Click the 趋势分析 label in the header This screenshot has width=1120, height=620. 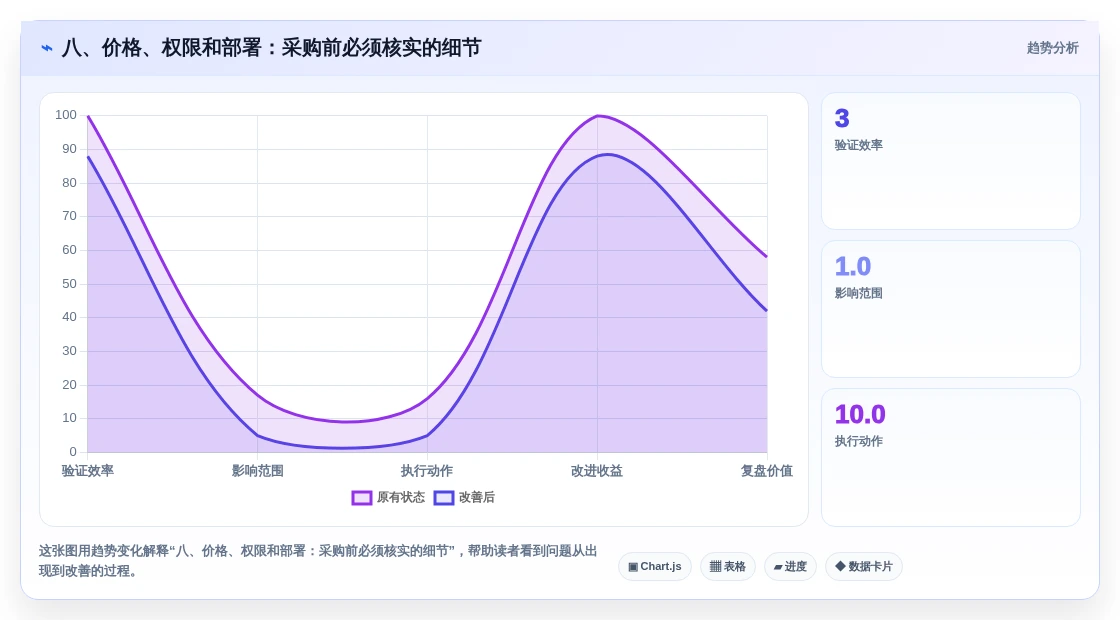tap(1052, 48)
